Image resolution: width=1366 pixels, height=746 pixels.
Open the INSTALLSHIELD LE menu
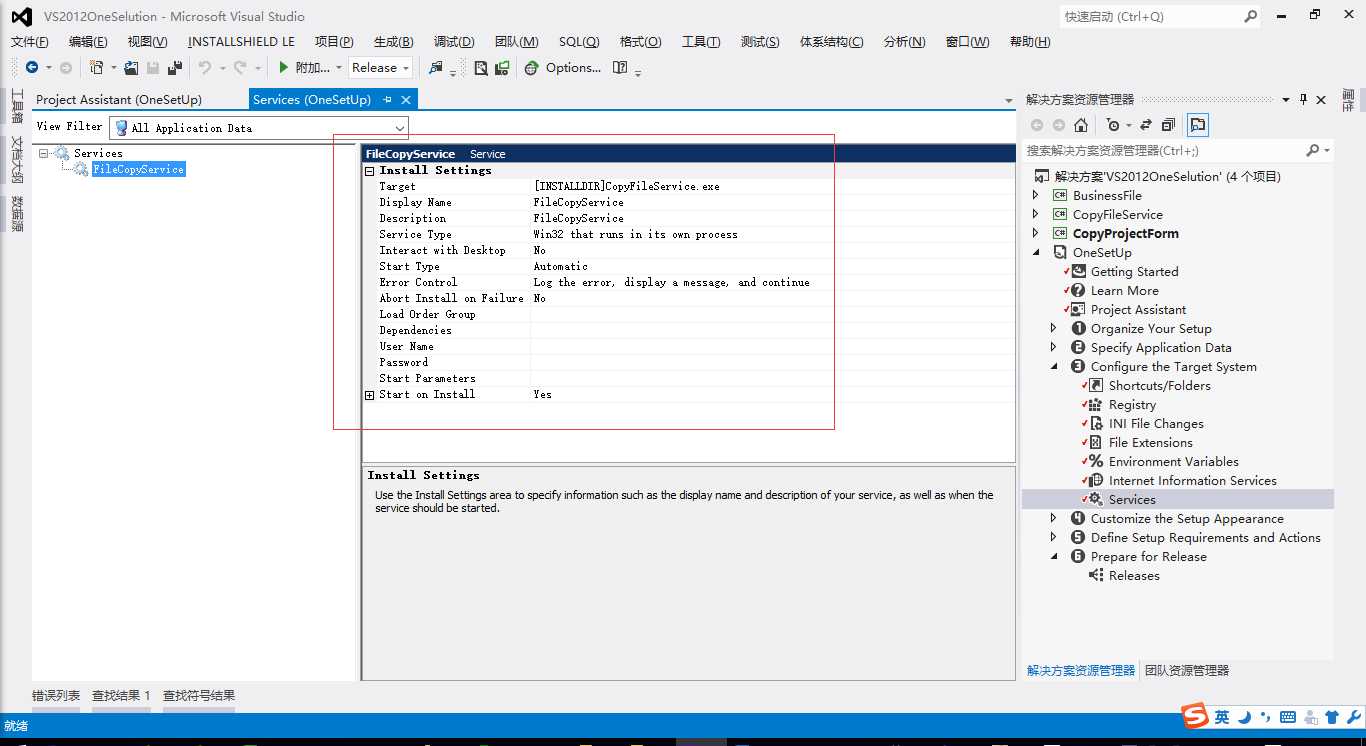click(x=241, y=42)
